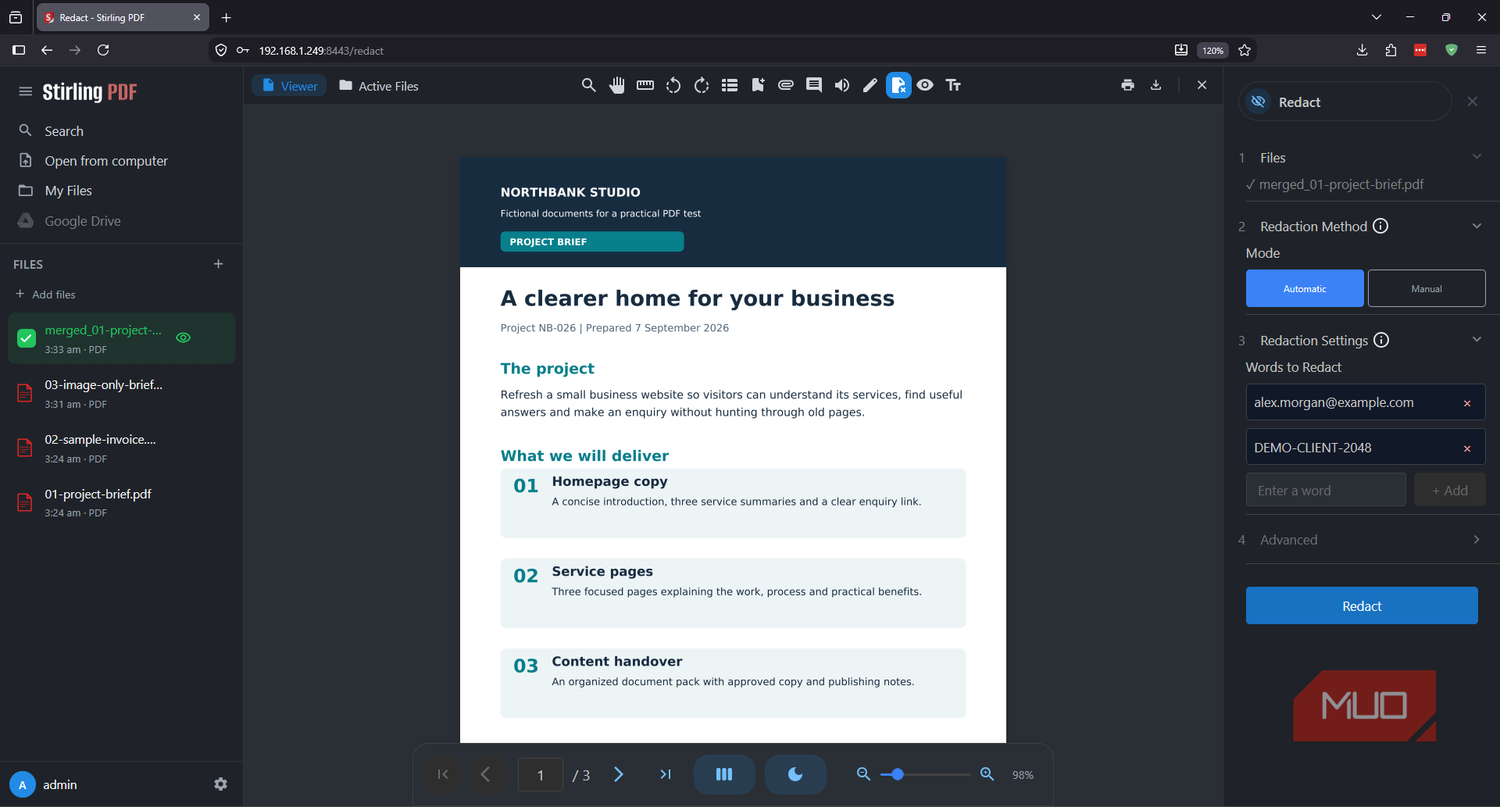
Task: Focus the Enter a word field
Action: (1326, 490)
